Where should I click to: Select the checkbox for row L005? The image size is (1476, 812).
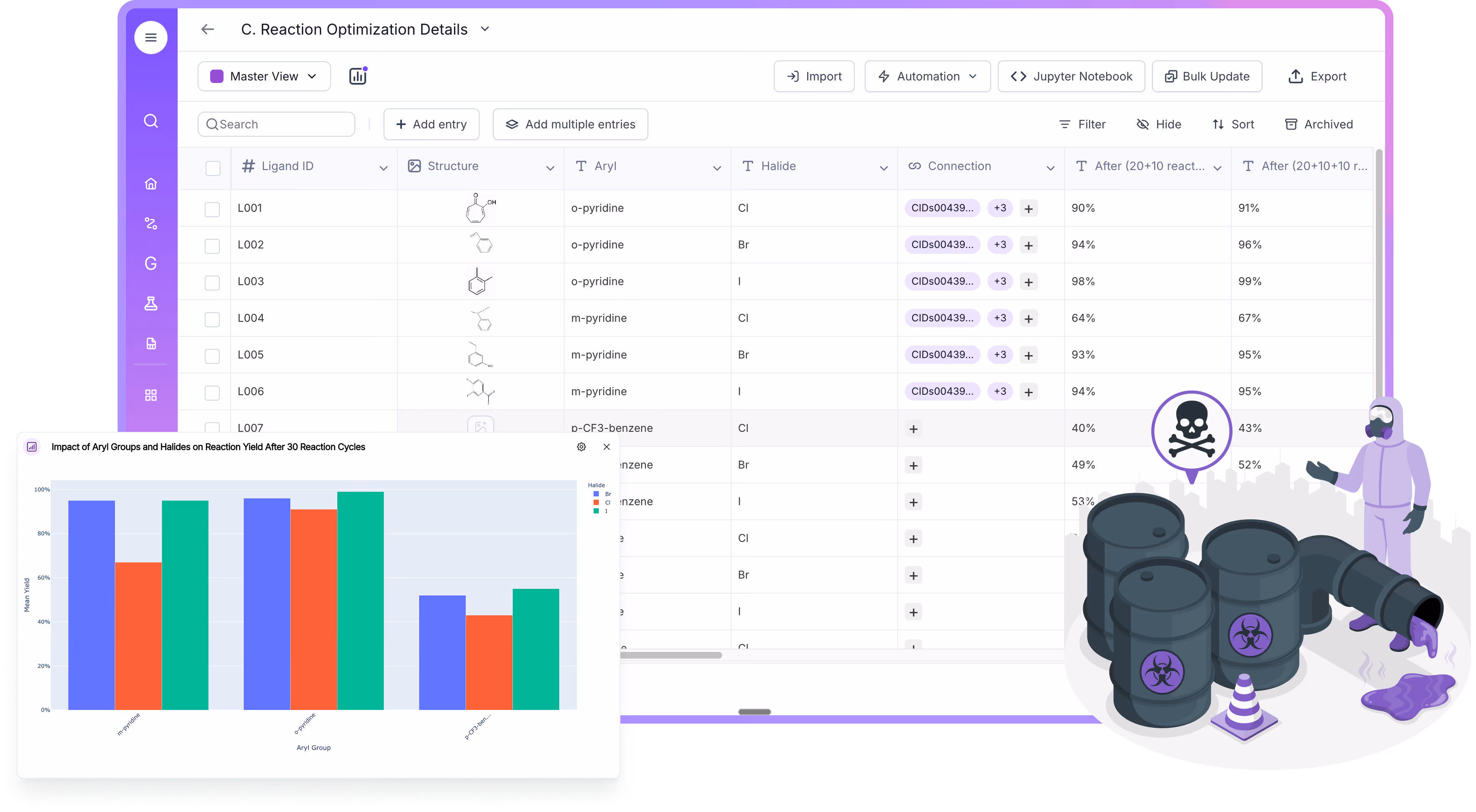coord(212,356)
